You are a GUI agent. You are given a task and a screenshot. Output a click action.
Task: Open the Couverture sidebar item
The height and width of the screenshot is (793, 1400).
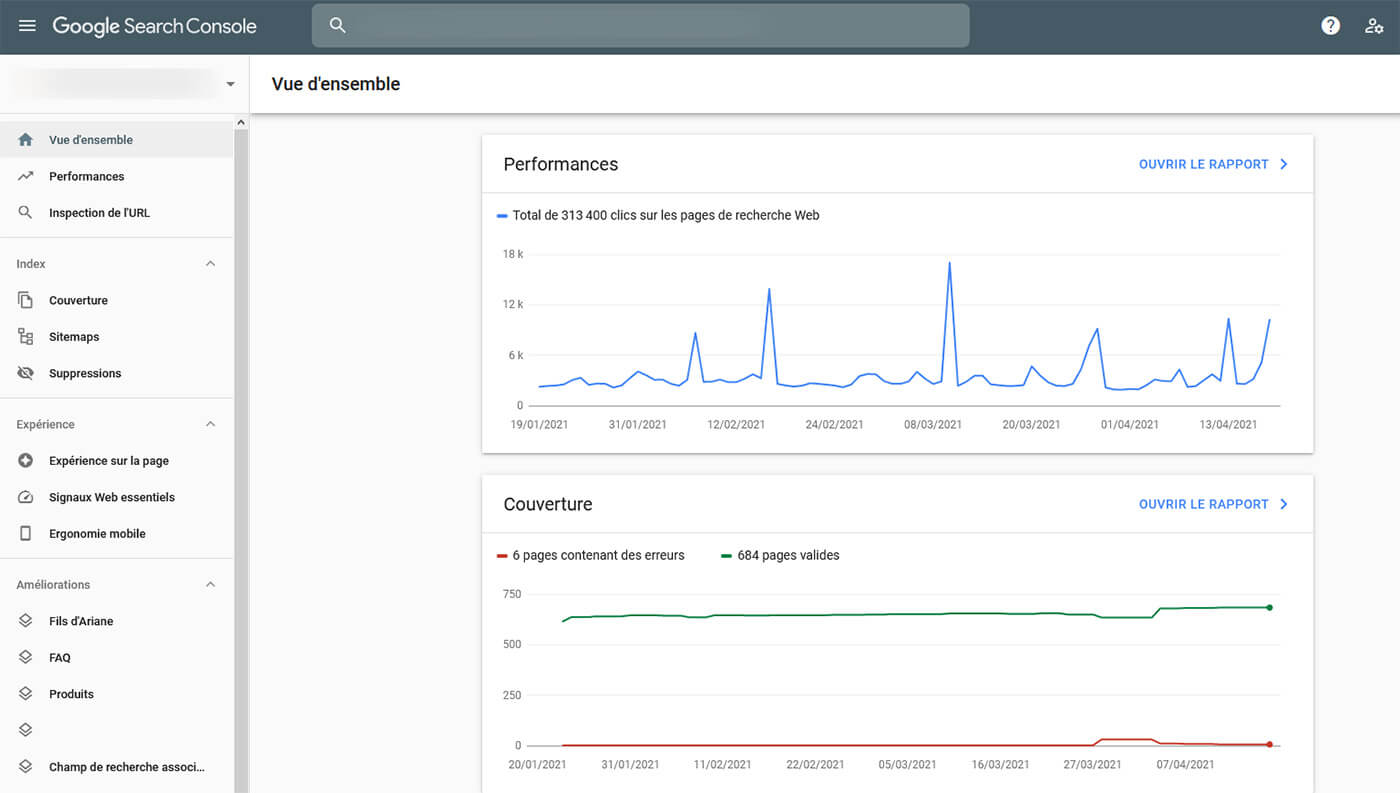(116, 300)
